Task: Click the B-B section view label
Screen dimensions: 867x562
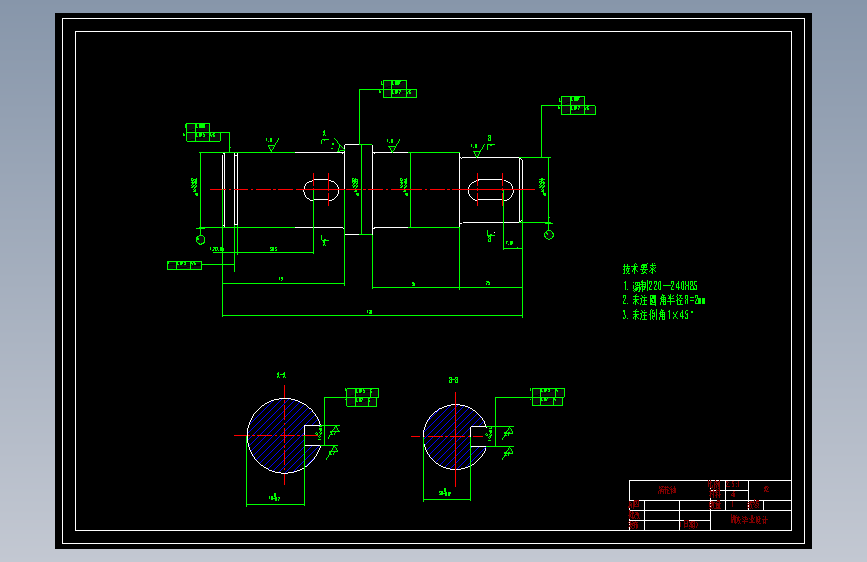Action: [453, 380]
